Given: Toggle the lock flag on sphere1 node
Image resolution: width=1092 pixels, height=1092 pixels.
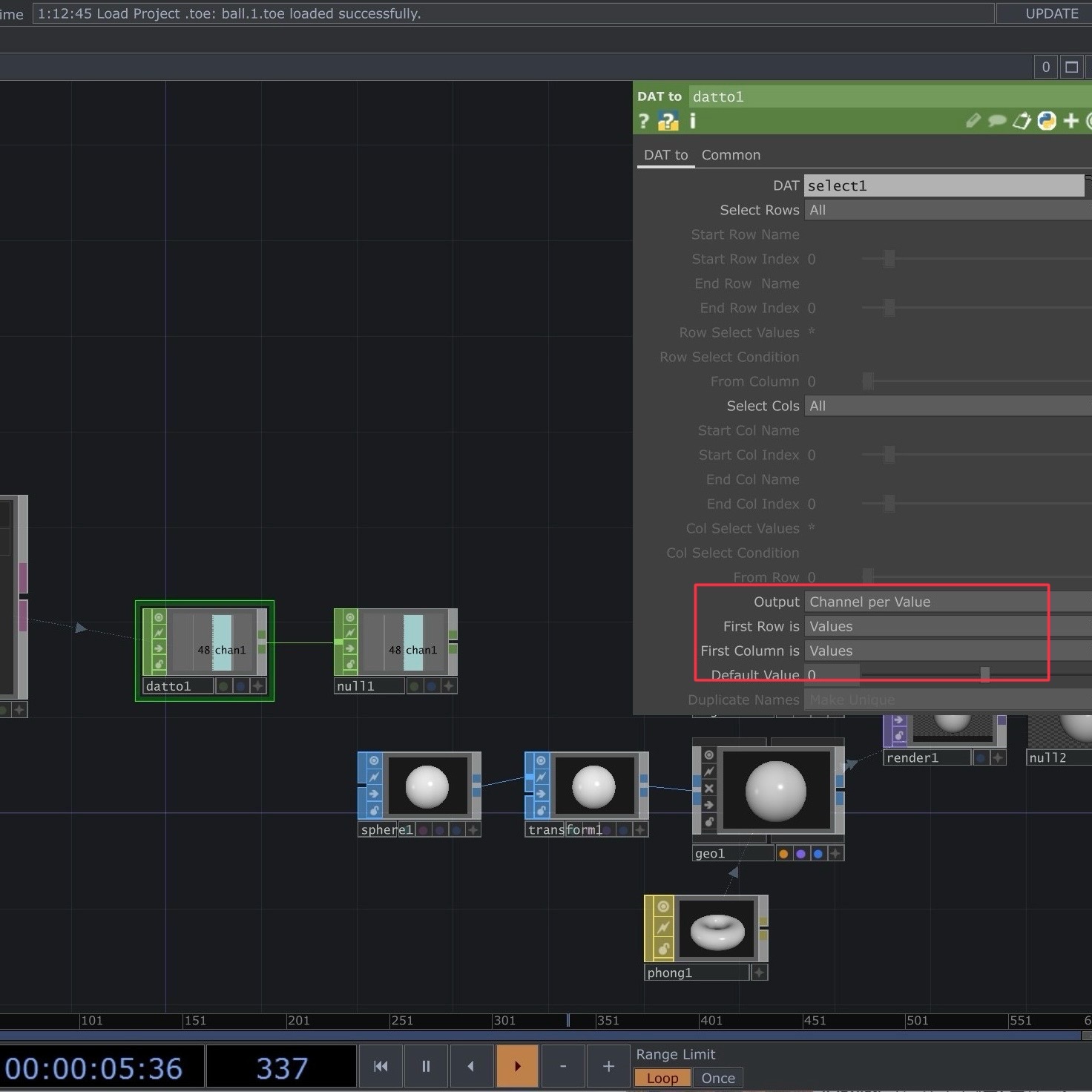Looking at the screenshot, I should (374, 810).
